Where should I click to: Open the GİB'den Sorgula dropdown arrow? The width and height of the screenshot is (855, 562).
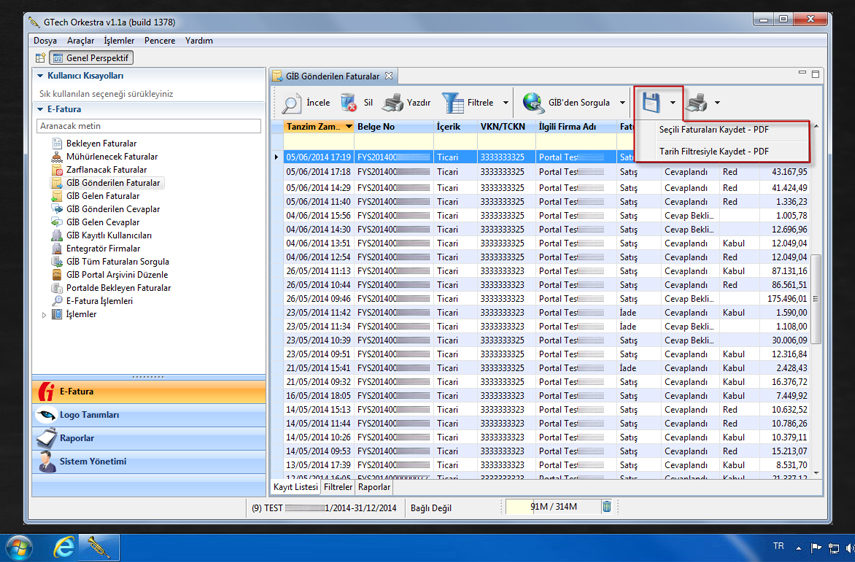622,102
